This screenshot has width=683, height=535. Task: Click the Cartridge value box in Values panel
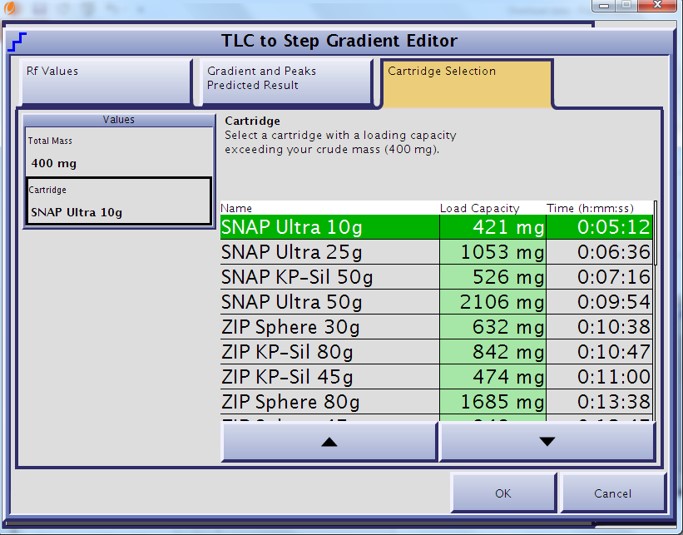118,203
